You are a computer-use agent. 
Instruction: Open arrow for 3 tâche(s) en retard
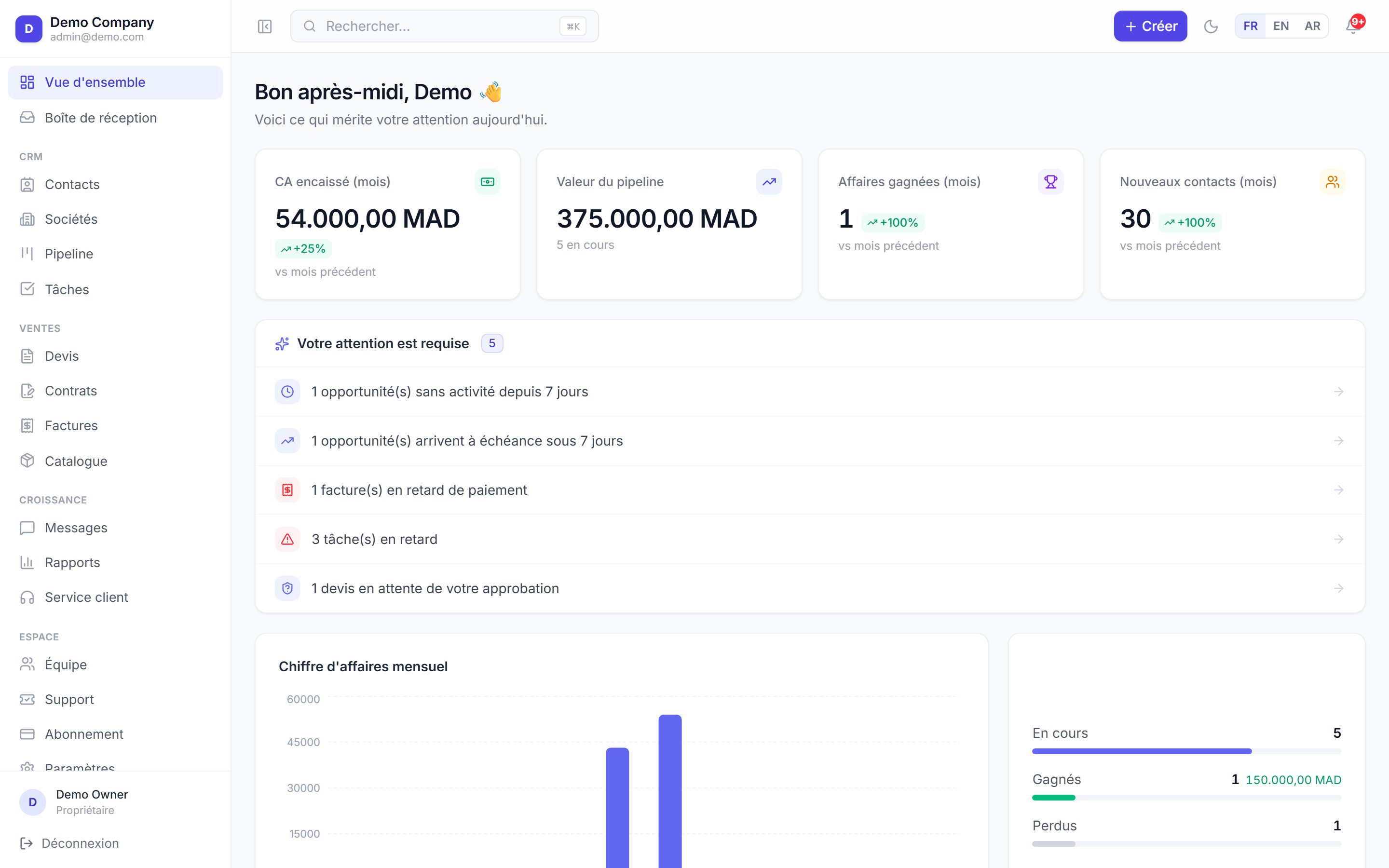(1339, 540)
